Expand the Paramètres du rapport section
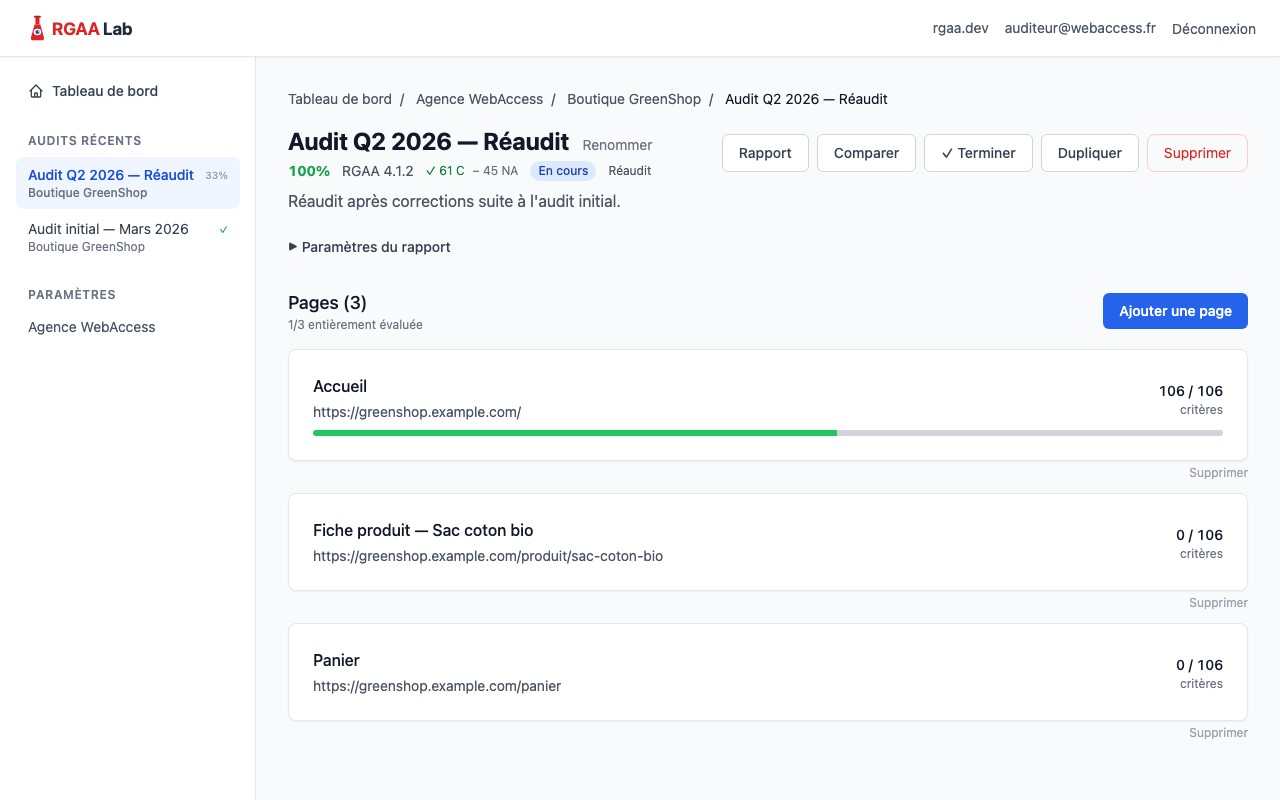The width and height of the screenshot is (1280, 800). (x=370, y=247)
